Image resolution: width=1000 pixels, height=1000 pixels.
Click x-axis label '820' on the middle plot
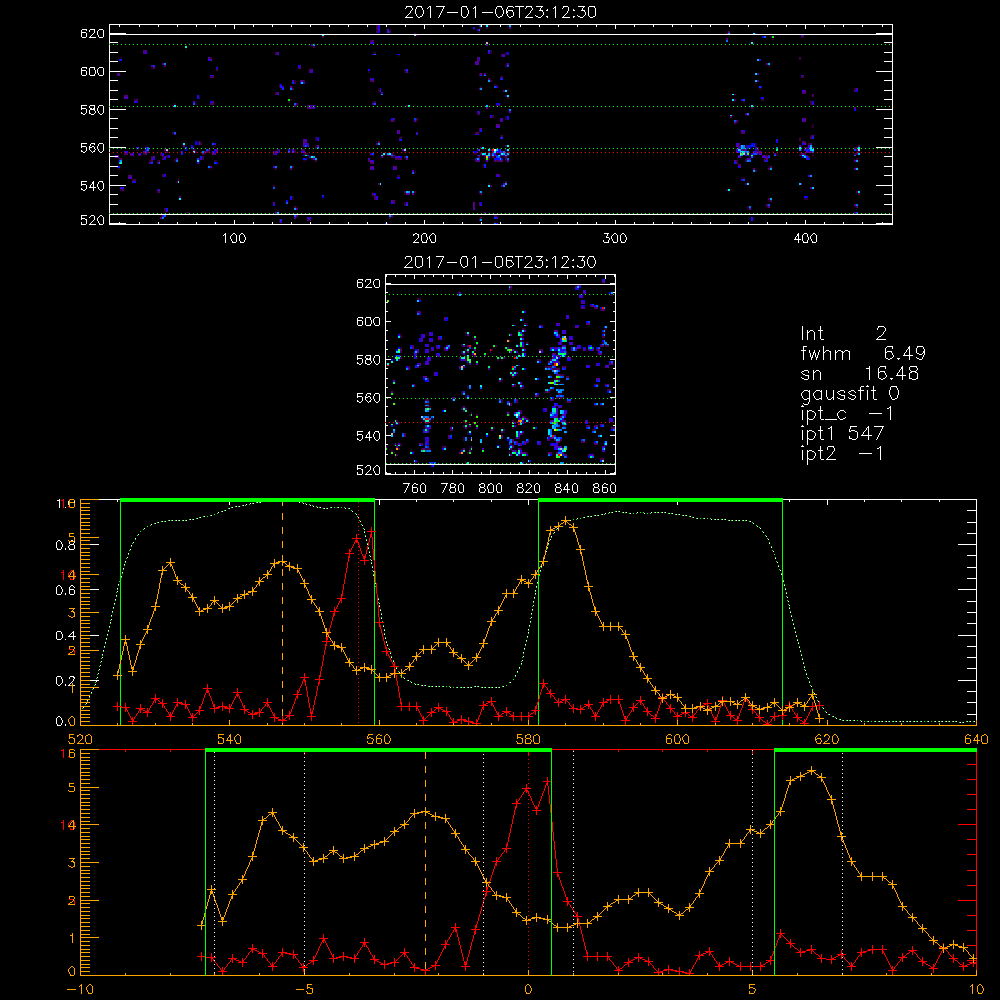pyautogui.click(x=529, y=489)
